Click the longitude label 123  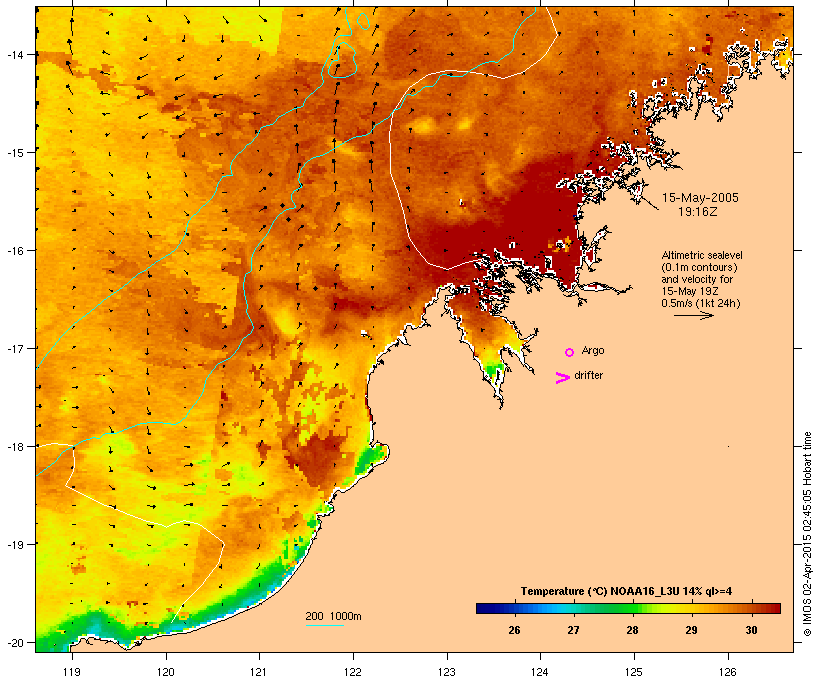coord(447,672)
